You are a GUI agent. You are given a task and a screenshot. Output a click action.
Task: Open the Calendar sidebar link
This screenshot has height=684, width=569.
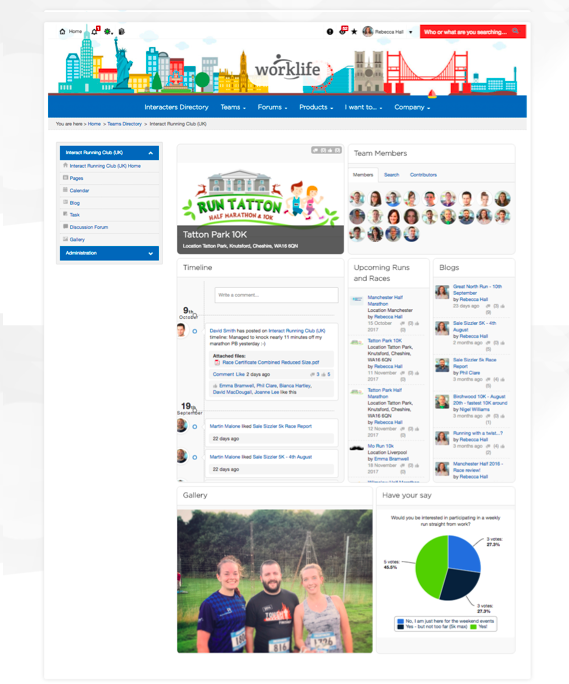click(79, 191)
